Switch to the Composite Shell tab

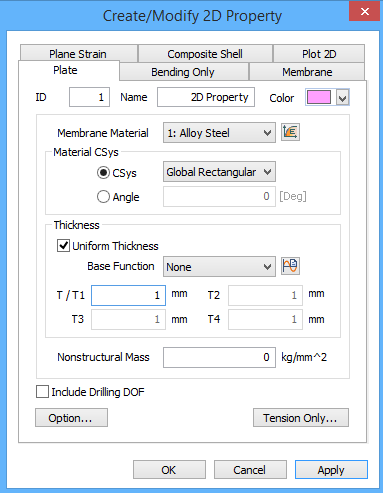pyautogui.click(x=205, y=53)
